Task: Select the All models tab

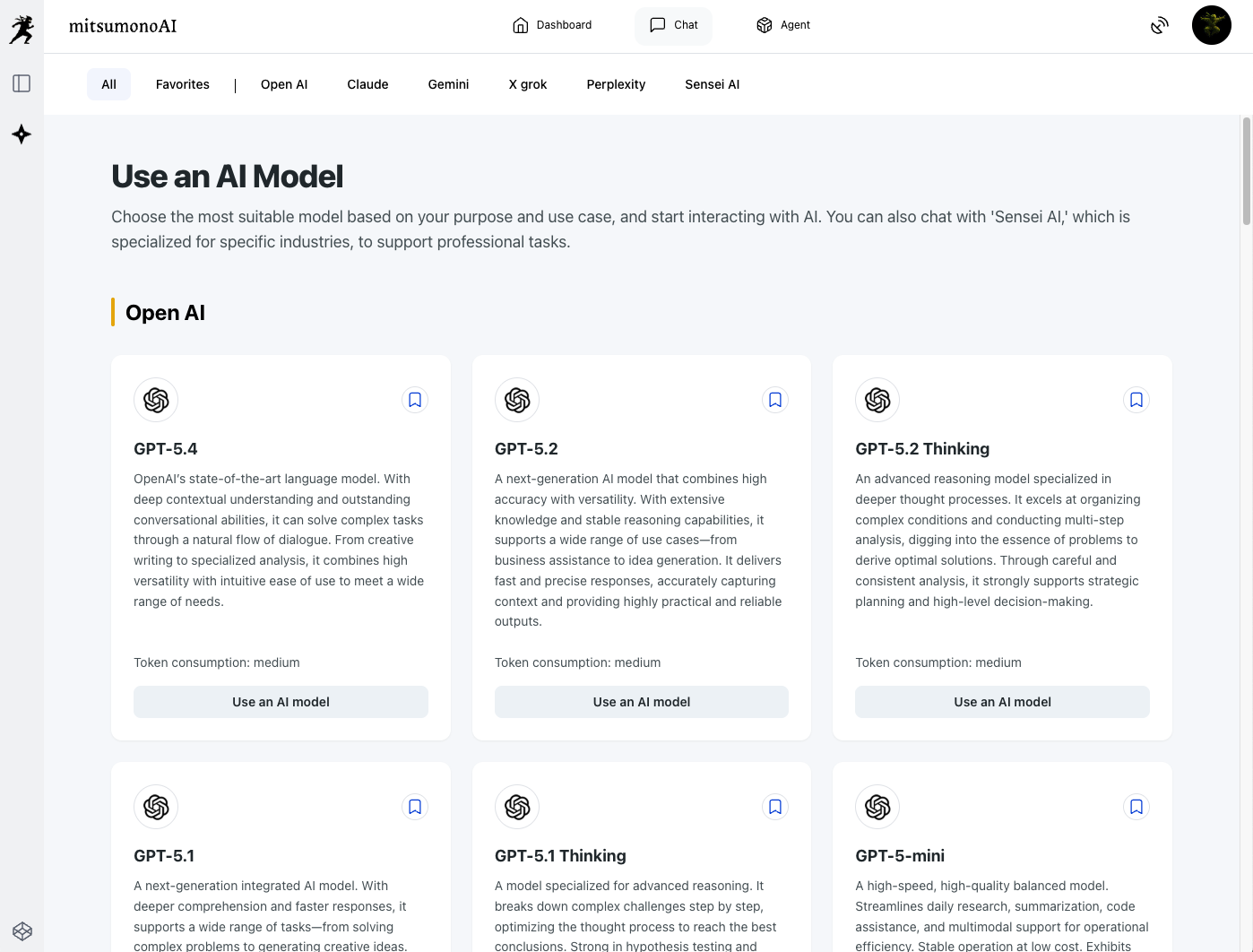Action: 109,84
